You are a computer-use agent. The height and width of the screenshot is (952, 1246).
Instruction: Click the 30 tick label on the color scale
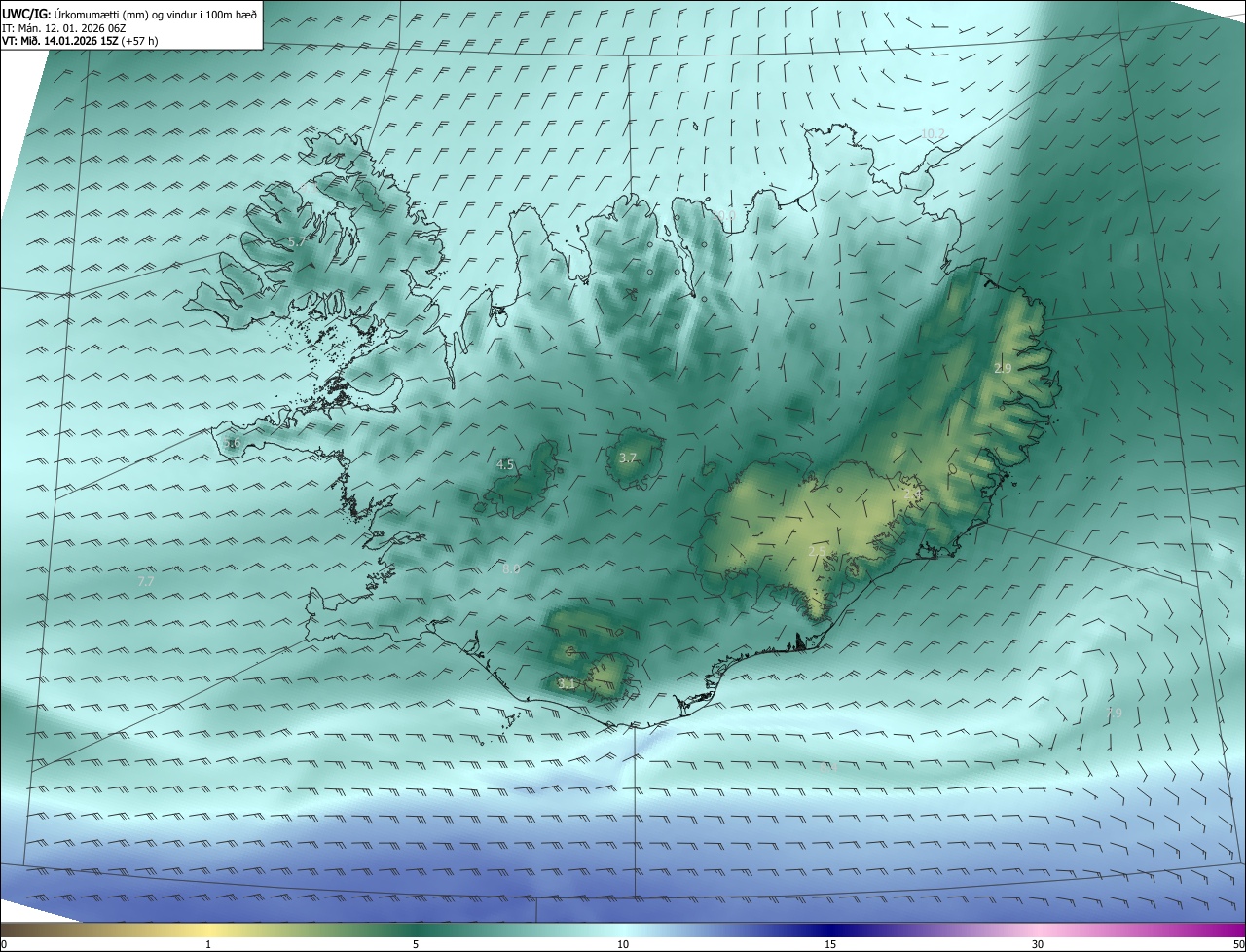[1038, 944]
